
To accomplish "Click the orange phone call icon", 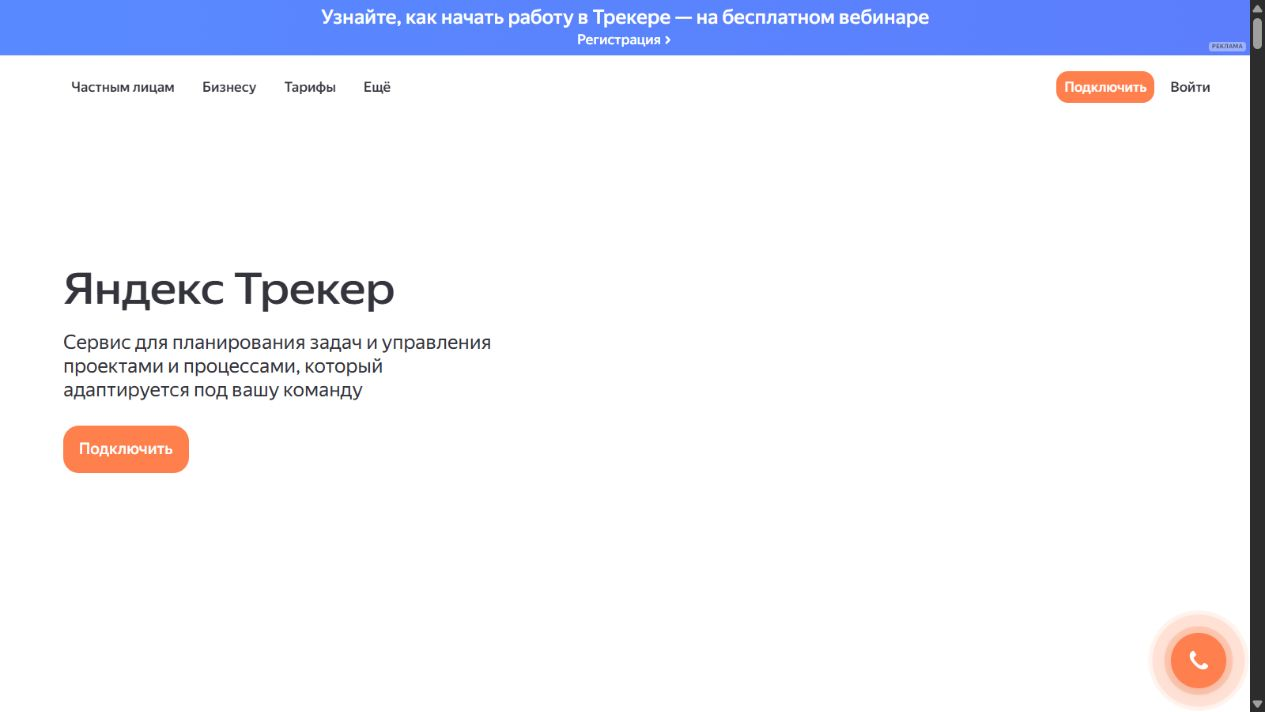I will click(1198, 660).
